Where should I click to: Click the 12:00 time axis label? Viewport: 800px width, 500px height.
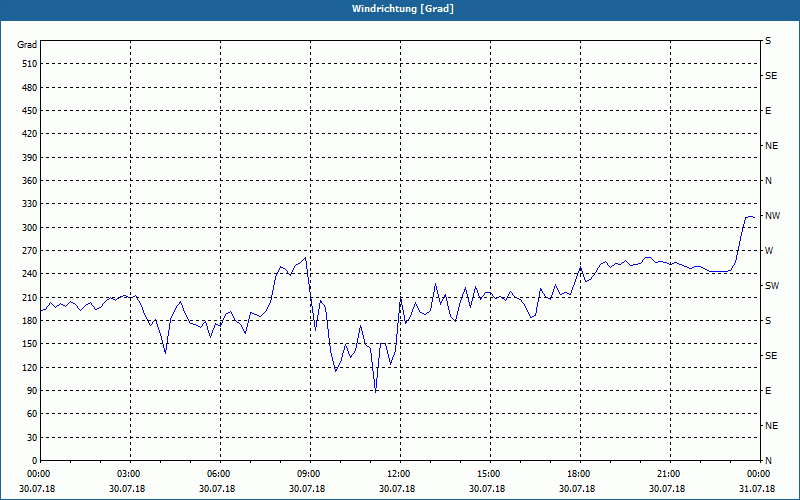point(396,473)
